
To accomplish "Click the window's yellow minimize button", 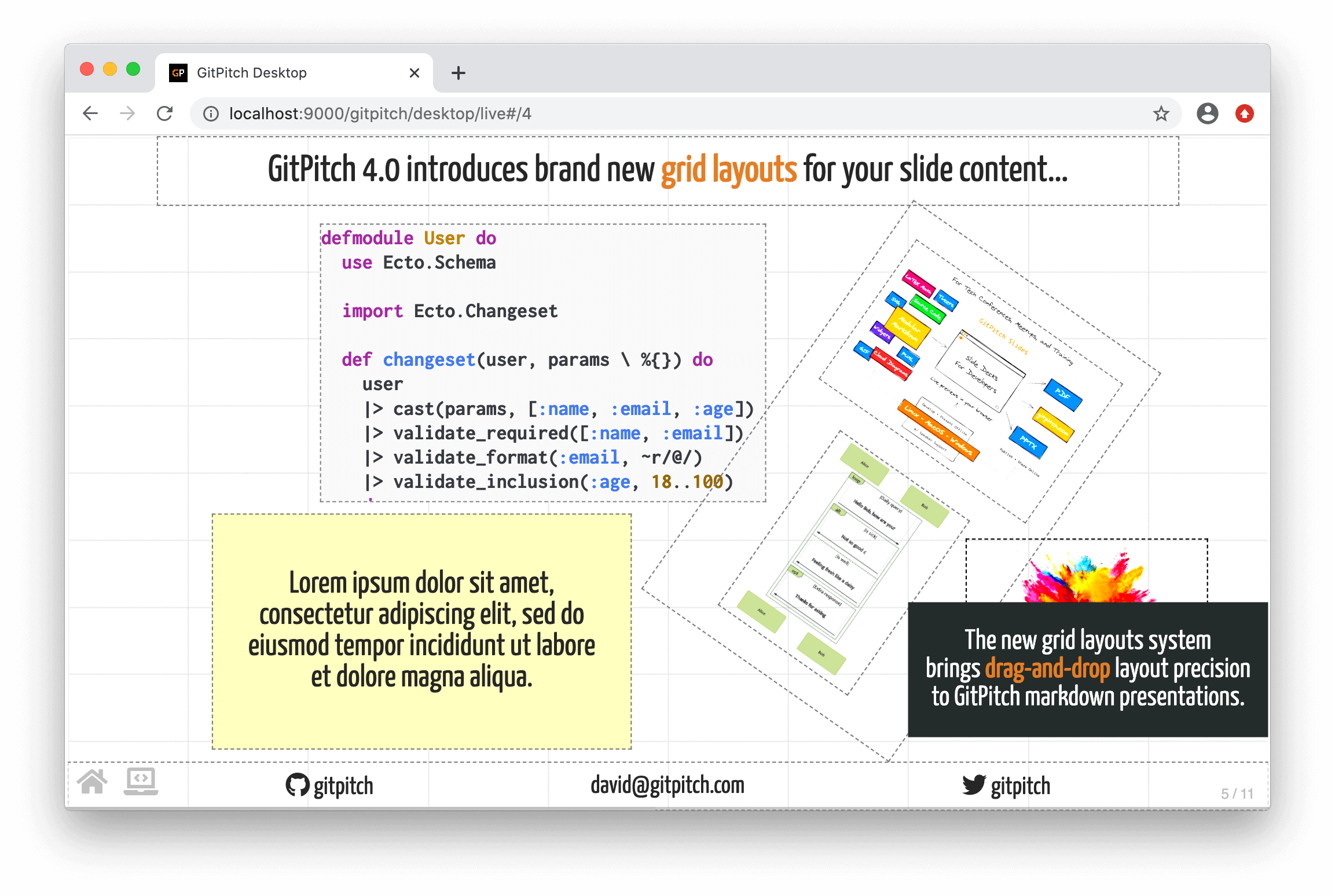I will pyautogui.click(x=110, y=69).
